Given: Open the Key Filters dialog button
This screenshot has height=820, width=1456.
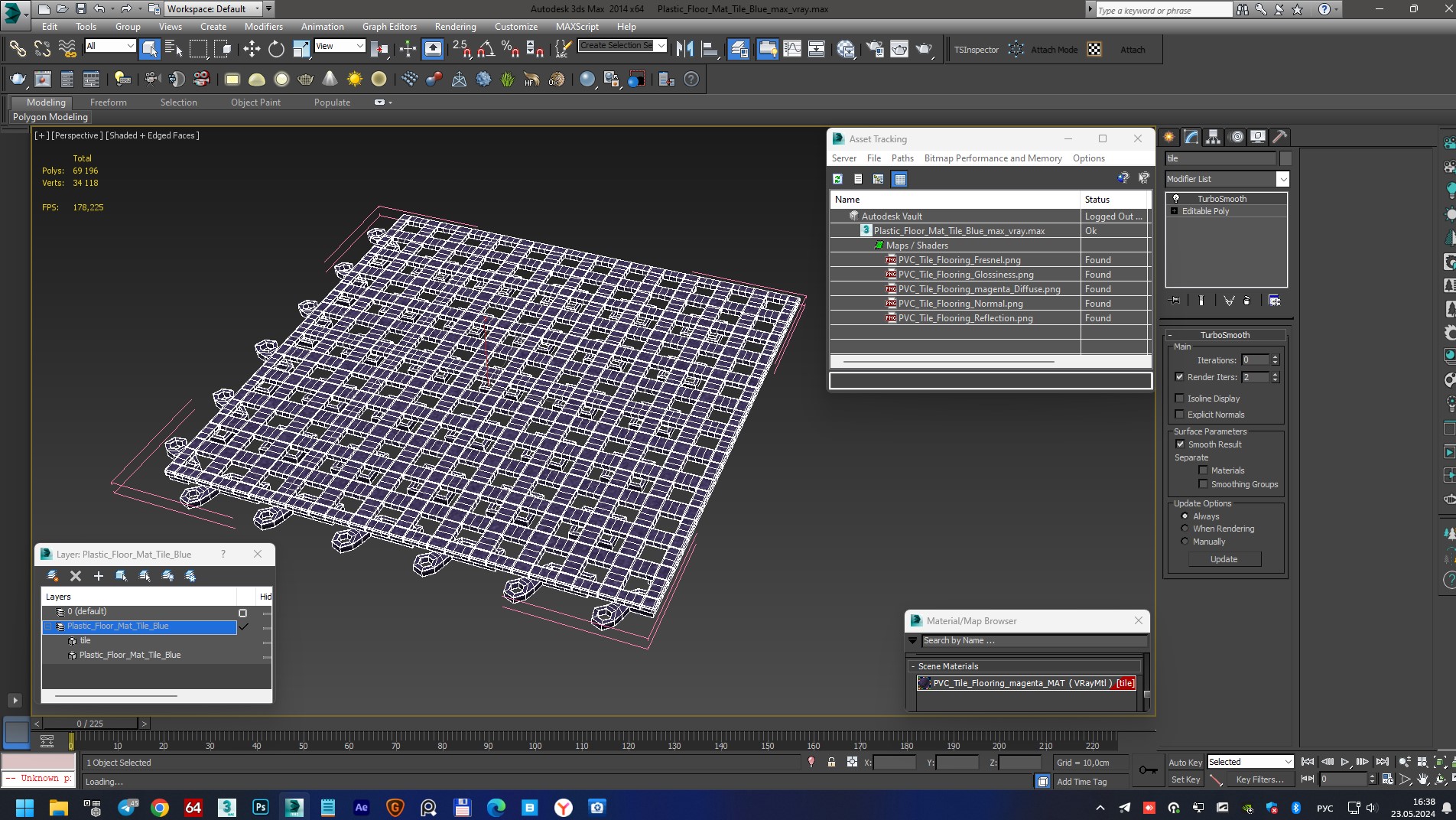Looking at the screenshot, I should click(x=1259, y=779).
